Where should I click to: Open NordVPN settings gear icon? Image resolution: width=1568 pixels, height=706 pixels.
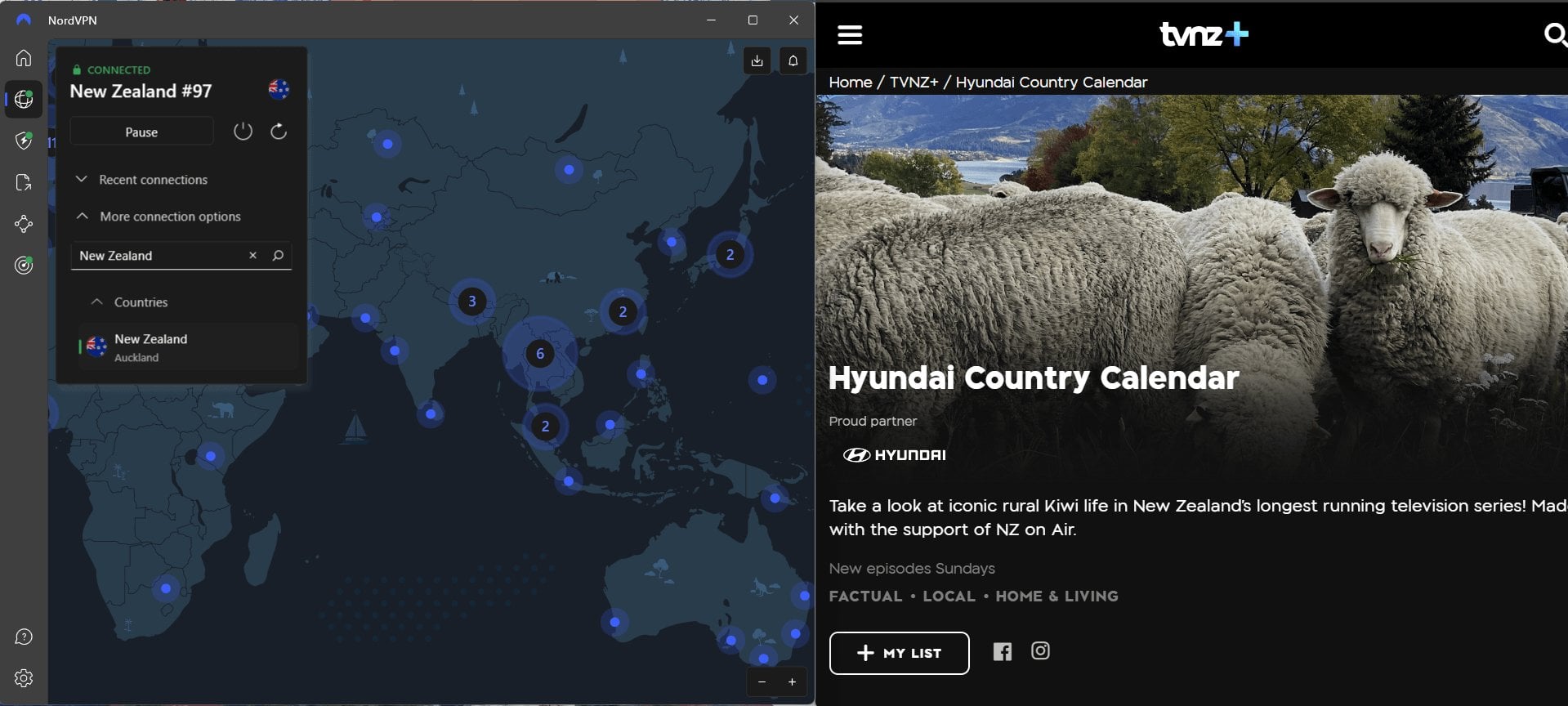coord(24,678)
